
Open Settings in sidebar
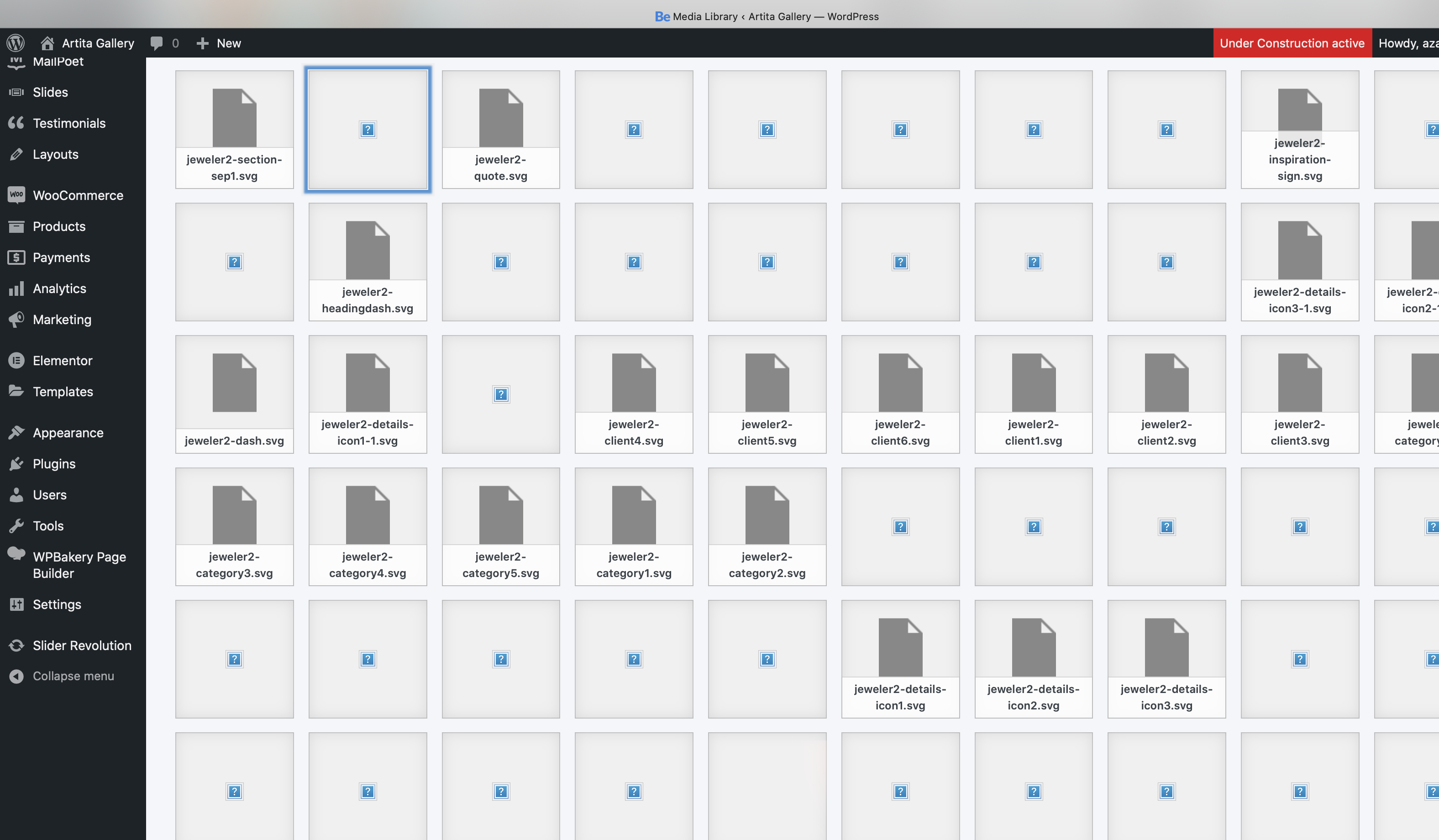coord(57,604)
